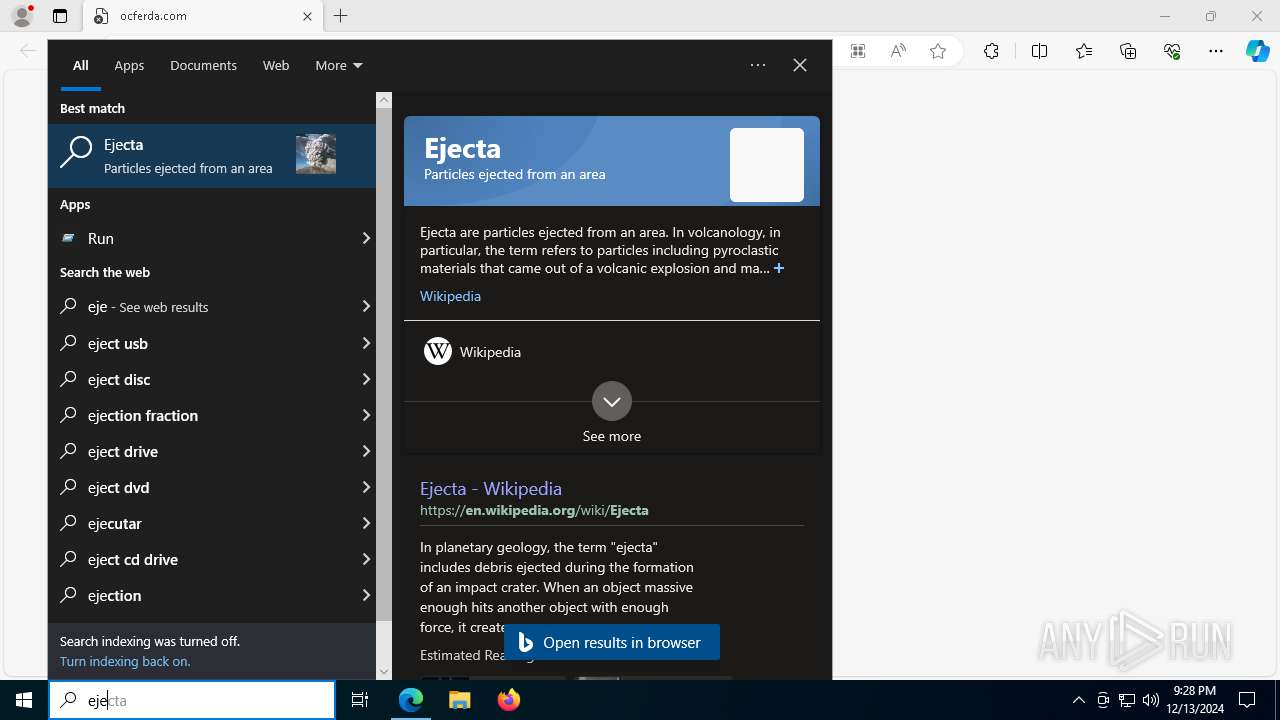Open the Ejecta best match result

[212, 155]
